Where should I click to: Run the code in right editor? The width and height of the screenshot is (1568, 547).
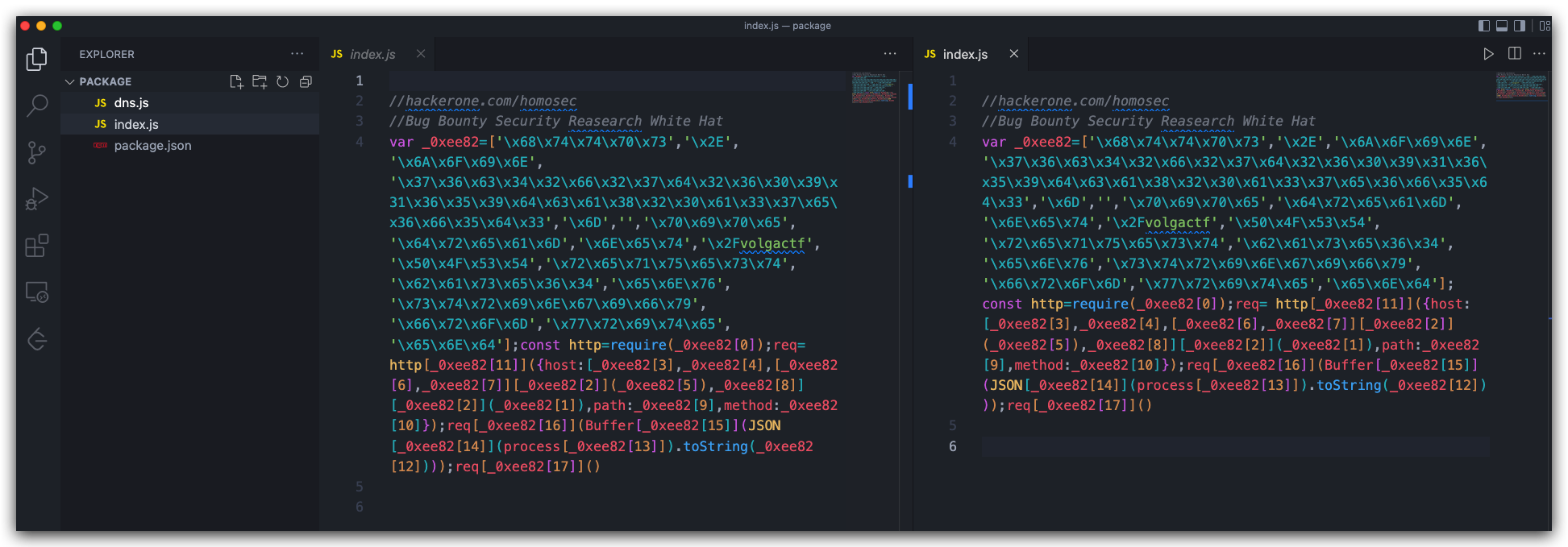click(1488, 54)
